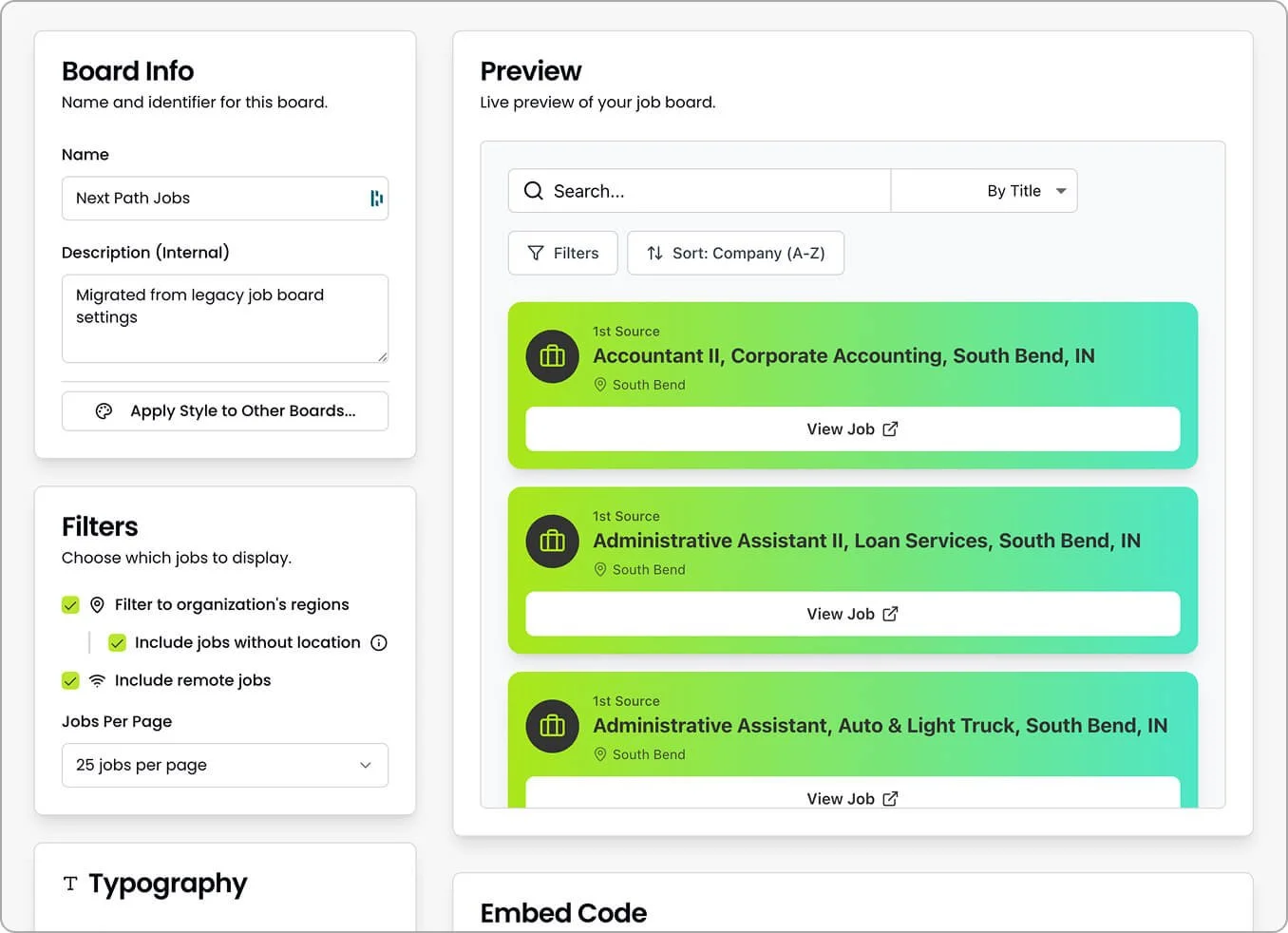1288x933 pixels.
Task: Click the briefcase icon on Administrative Assistant II card
Action: tap(553, 542)
